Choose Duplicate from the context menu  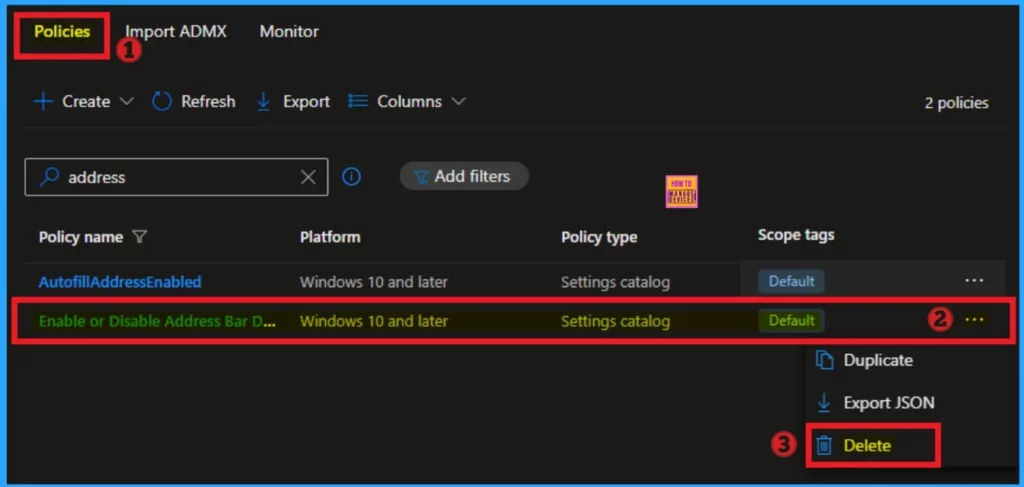(x=878, y=360)
